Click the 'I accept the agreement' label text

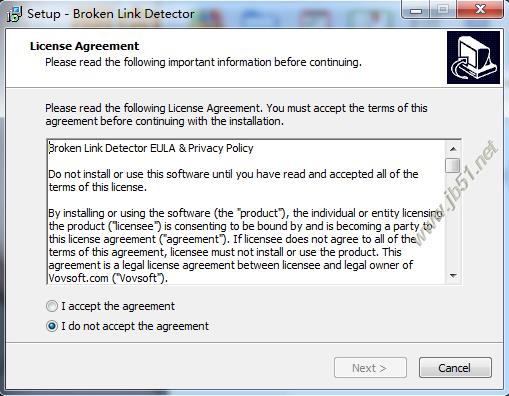click(x=118, y=306)
